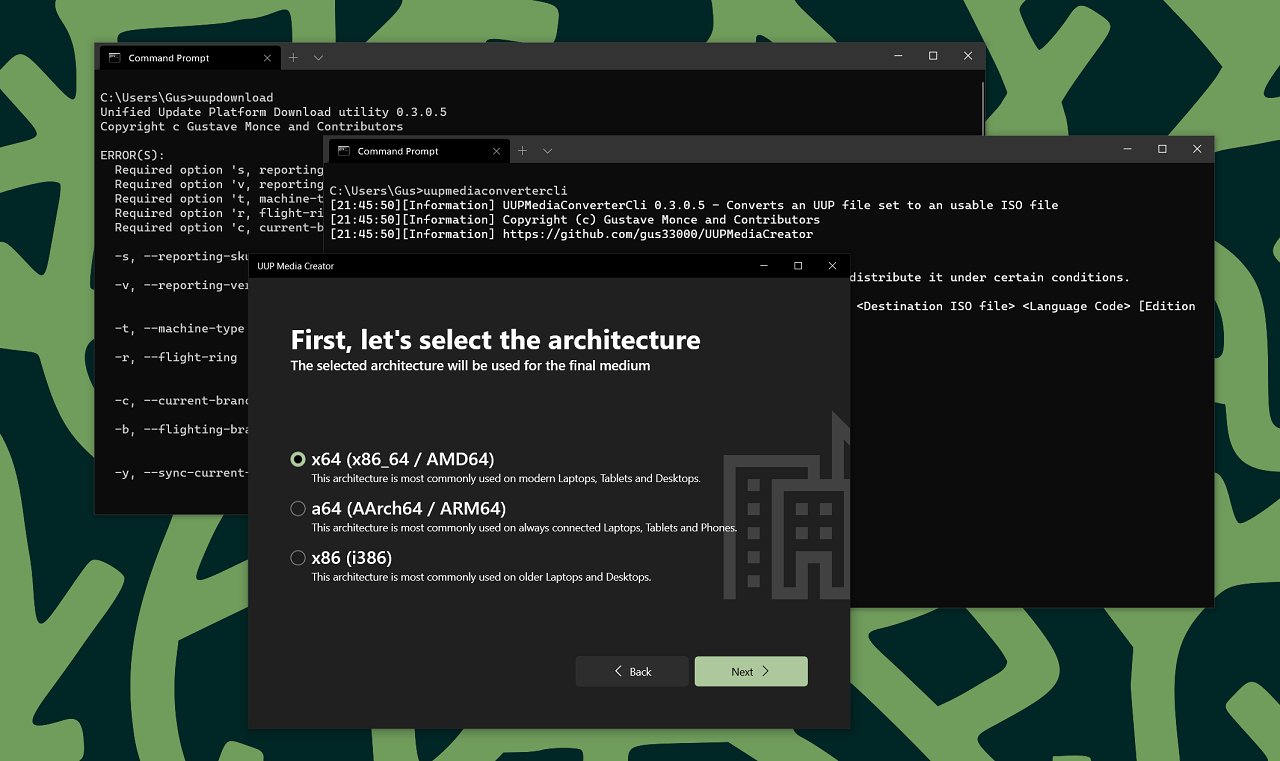This screenshot has width=1280, height=761.
Task: Minimize the uupdownload terminal window
Action: [898, 56]
